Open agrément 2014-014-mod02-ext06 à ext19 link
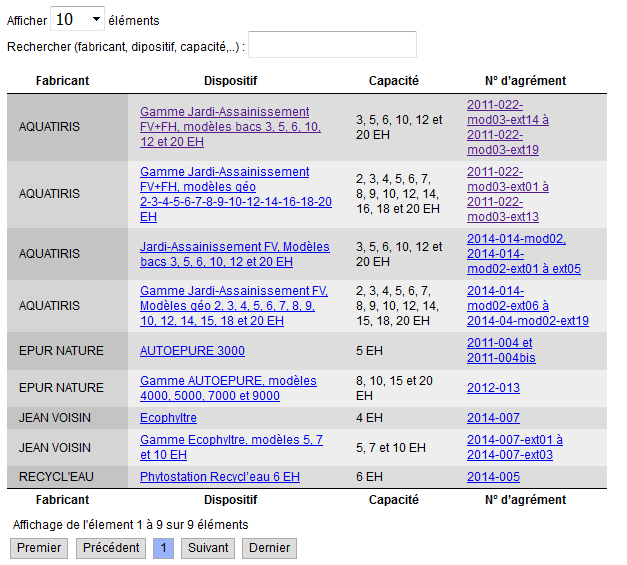Screen dimensions: 627x565 coord(528,306)
